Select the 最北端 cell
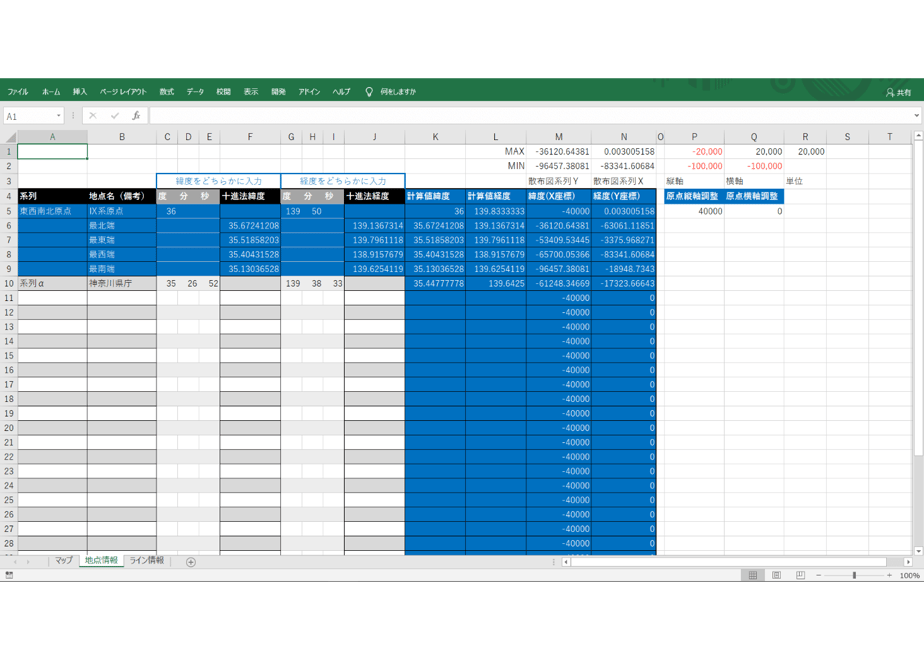This screenshot has height=660, width=924. 122,226
